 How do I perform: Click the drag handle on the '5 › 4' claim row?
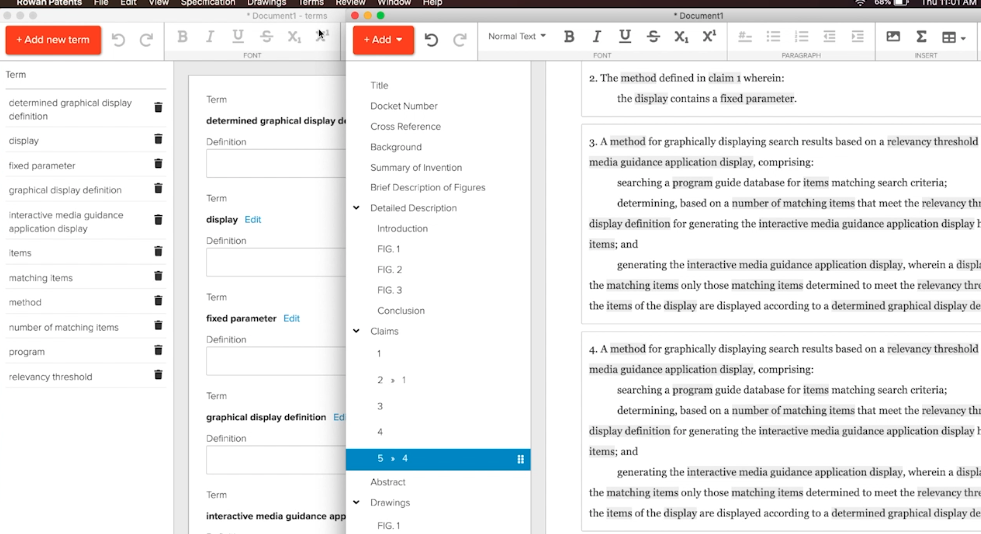click(x=520, y=459)
